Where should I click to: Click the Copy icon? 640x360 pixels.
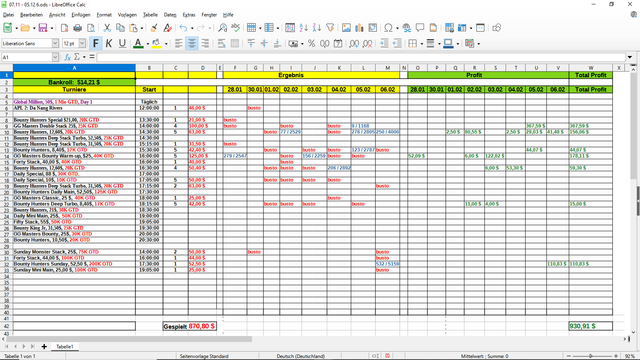tap(120, 28)
